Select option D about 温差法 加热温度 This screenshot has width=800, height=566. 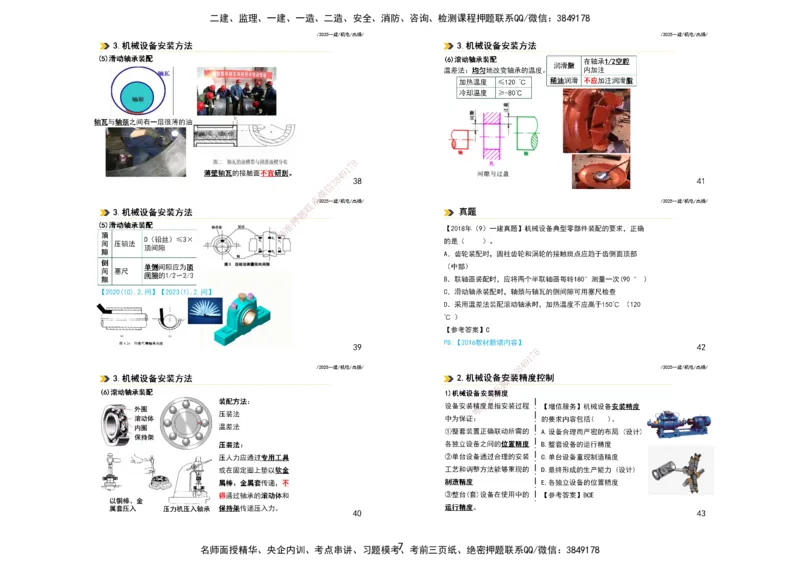click(542, 311)
